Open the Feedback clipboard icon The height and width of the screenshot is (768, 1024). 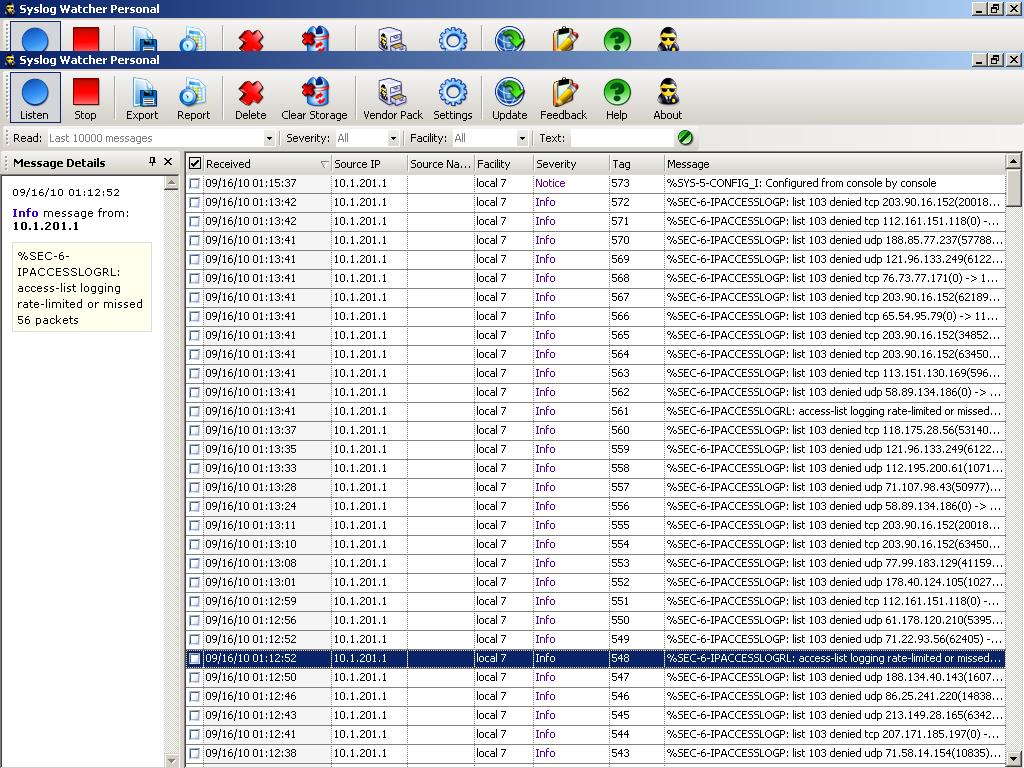564,92
